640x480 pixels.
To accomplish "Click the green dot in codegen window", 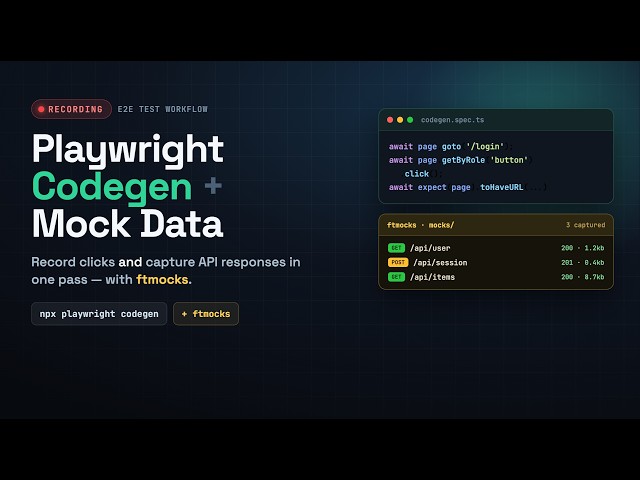I will pos(410,120).
